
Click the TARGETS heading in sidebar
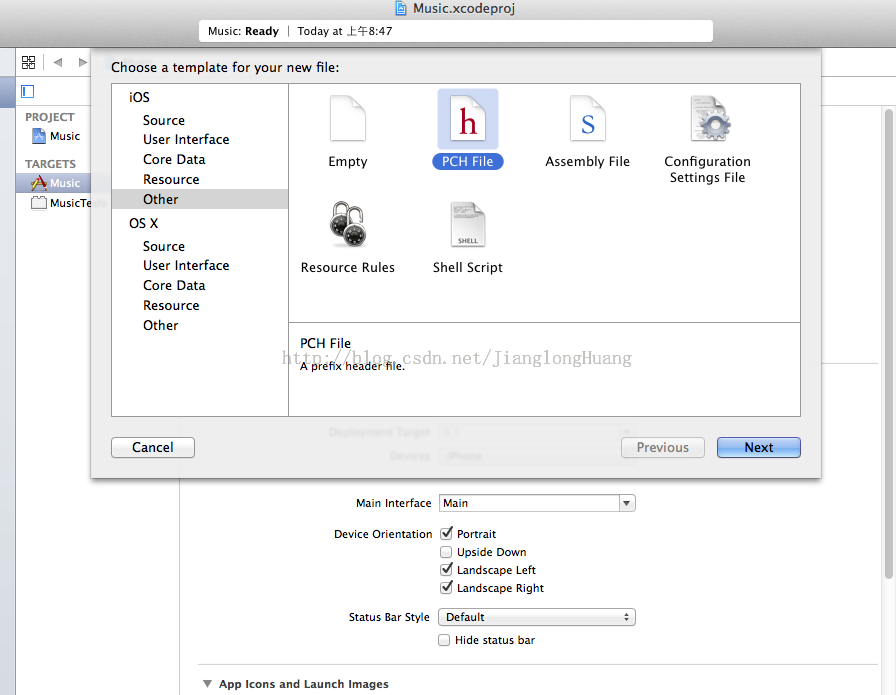click(x=50, y=164)
